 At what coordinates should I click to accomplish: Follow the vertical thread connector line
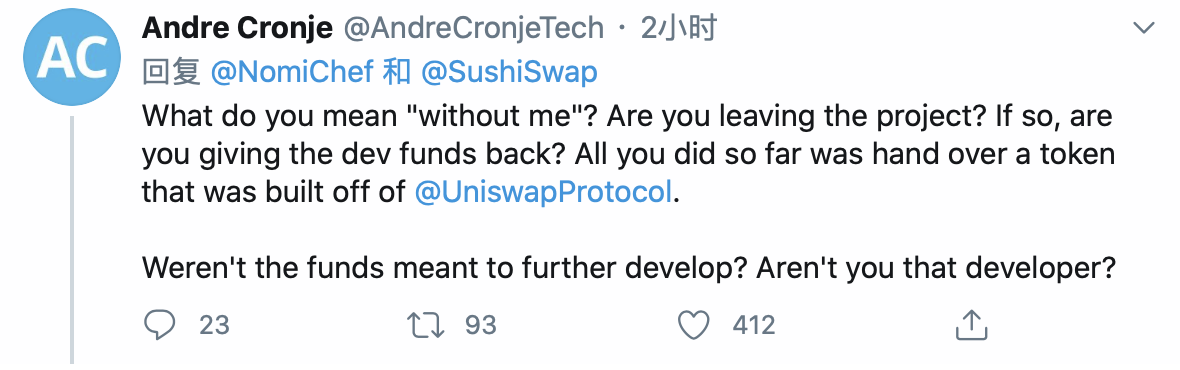tap(72, 239)
